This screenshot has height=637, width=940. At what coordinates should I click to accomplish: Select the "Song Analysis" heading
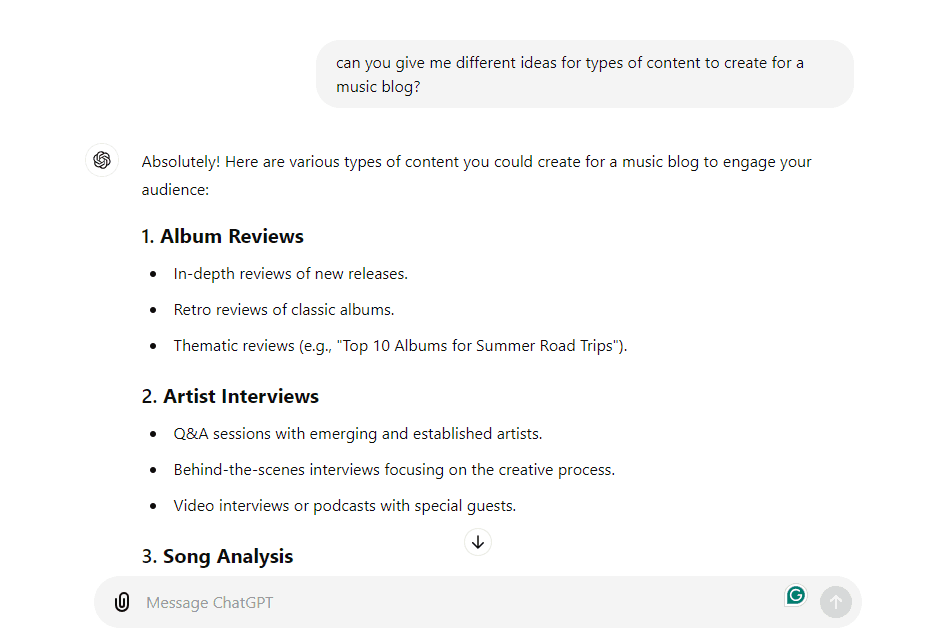(228, 557)
